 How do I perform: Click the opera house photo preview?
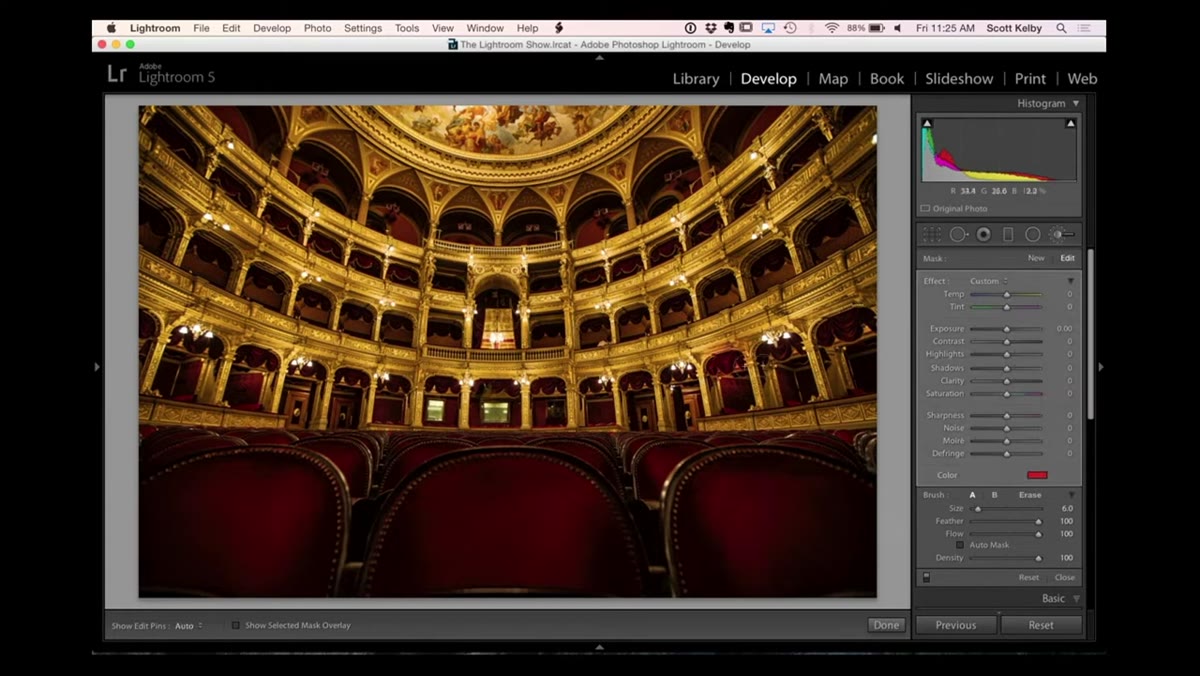click(x=508, y=351)
